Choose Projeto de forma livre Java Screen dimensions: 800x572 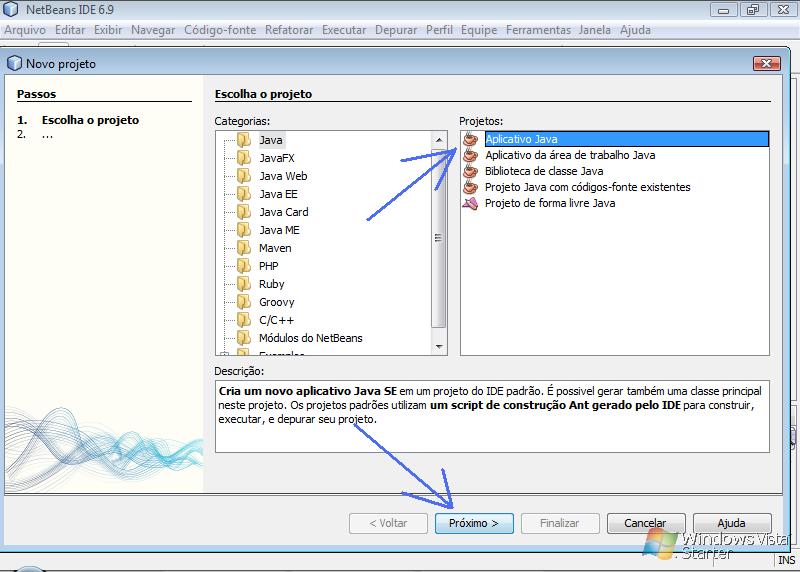[550, 203]
